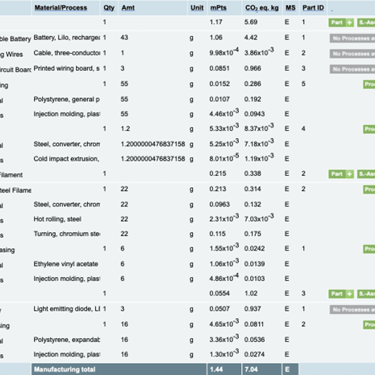Screen dimensions: 375x375
Task: Click the mPts column header
Action: point(218,8)
